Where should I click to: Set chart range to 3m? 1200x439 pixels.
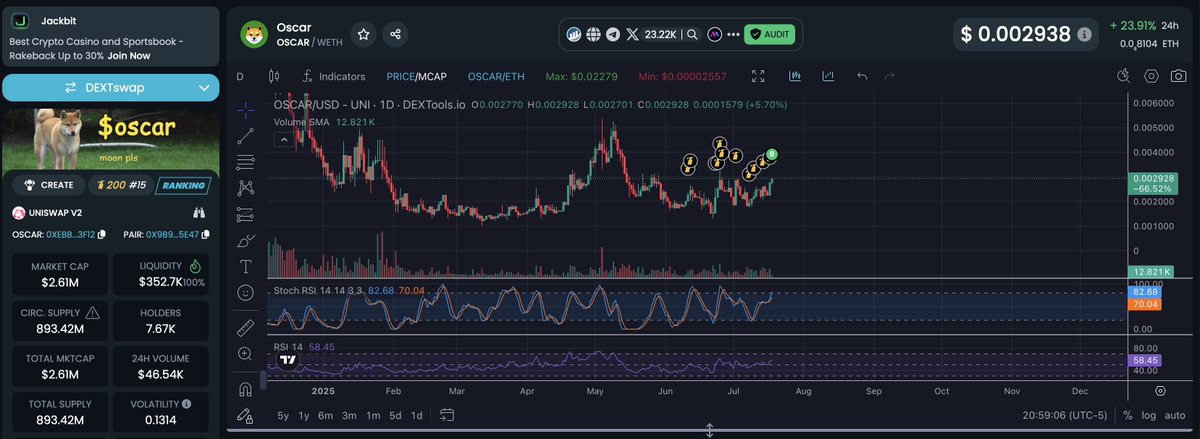tap(349, 415)
